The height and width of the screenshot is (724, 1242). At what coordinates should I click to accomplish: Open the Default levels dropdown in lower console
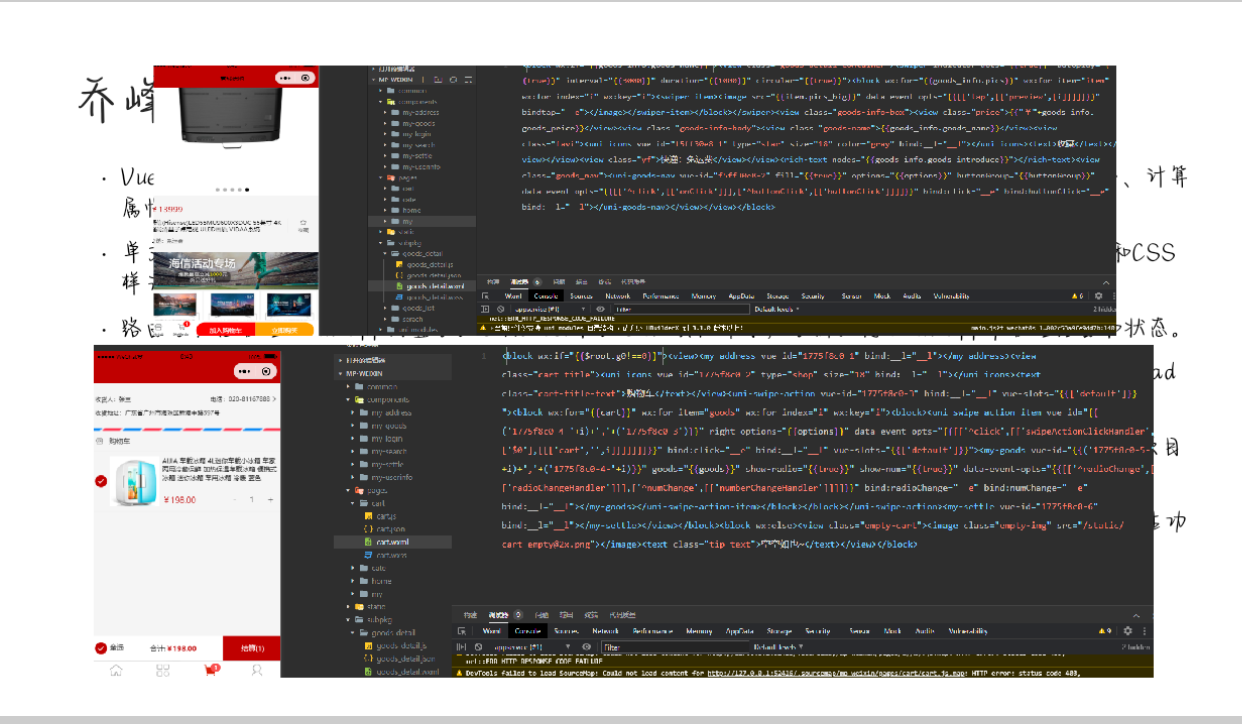(778, 647)
